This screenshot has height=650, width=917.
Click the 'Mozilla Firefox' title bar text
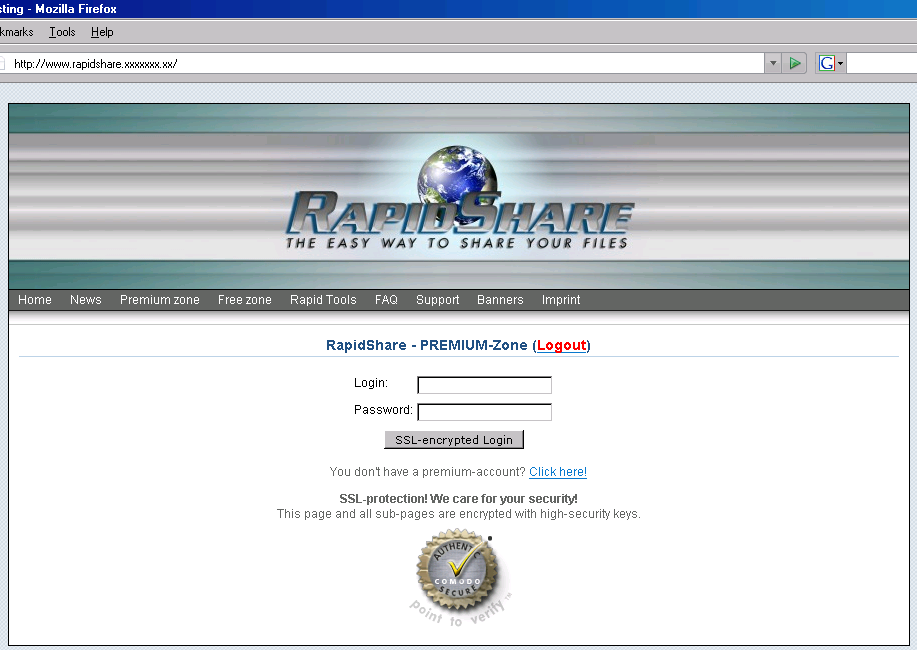[x=75, y=9]
